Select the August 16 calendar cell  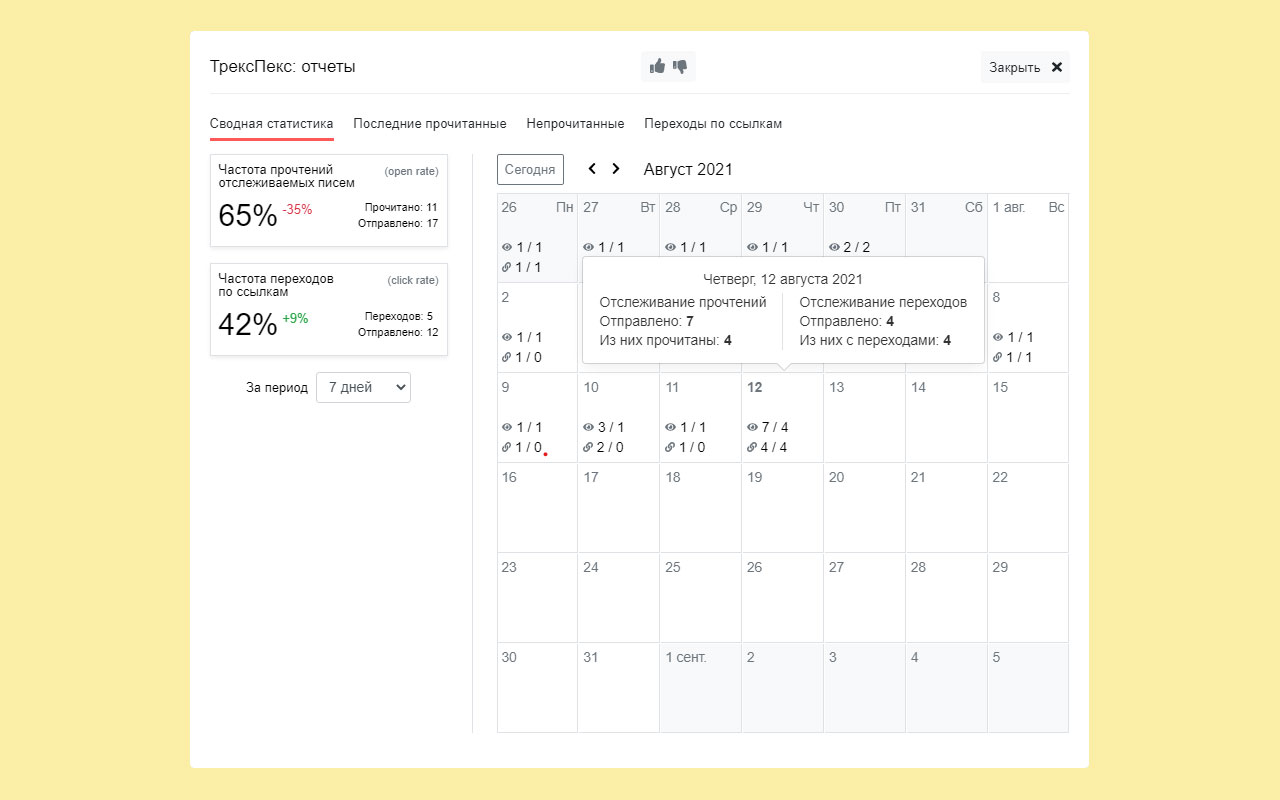point(538,507)
